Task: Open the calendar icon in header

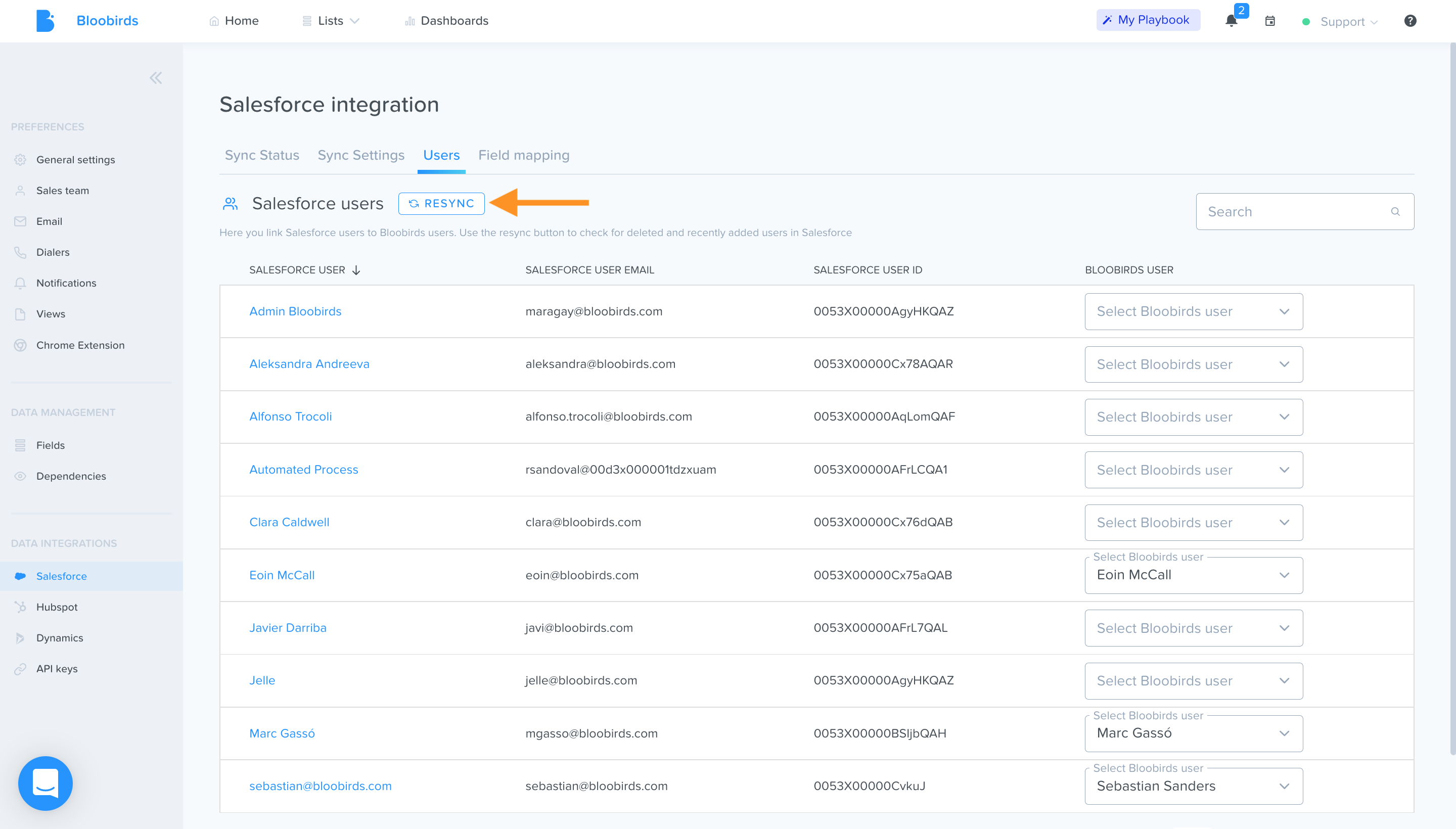Action: tap(1270, 21)
